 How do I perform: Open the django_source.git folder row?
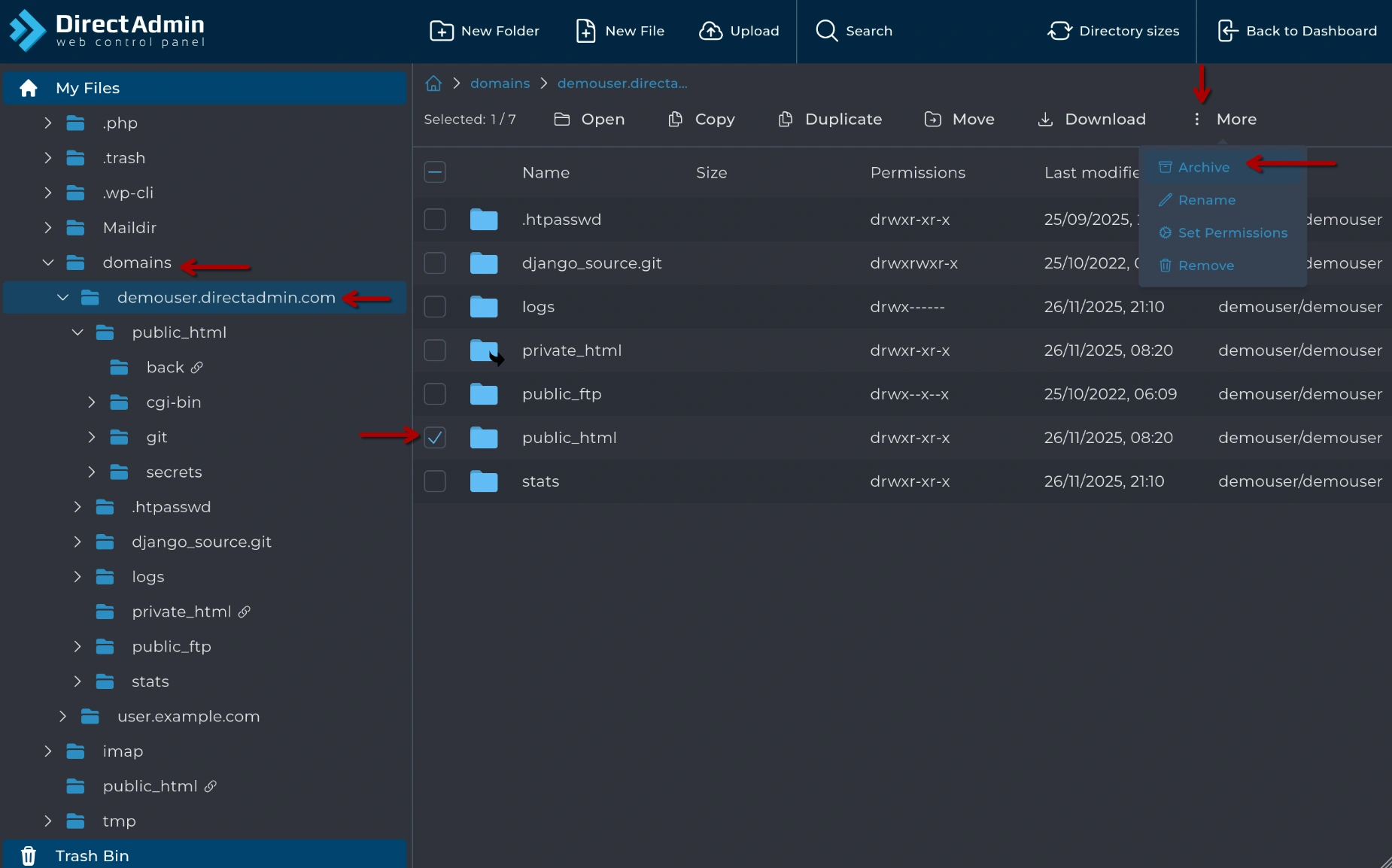point(591,263)
